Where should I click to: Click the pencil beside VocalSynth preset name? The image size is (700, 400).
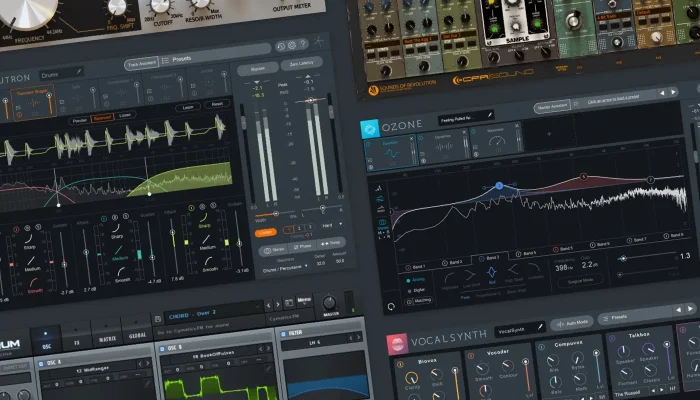[x=540, y=327]
